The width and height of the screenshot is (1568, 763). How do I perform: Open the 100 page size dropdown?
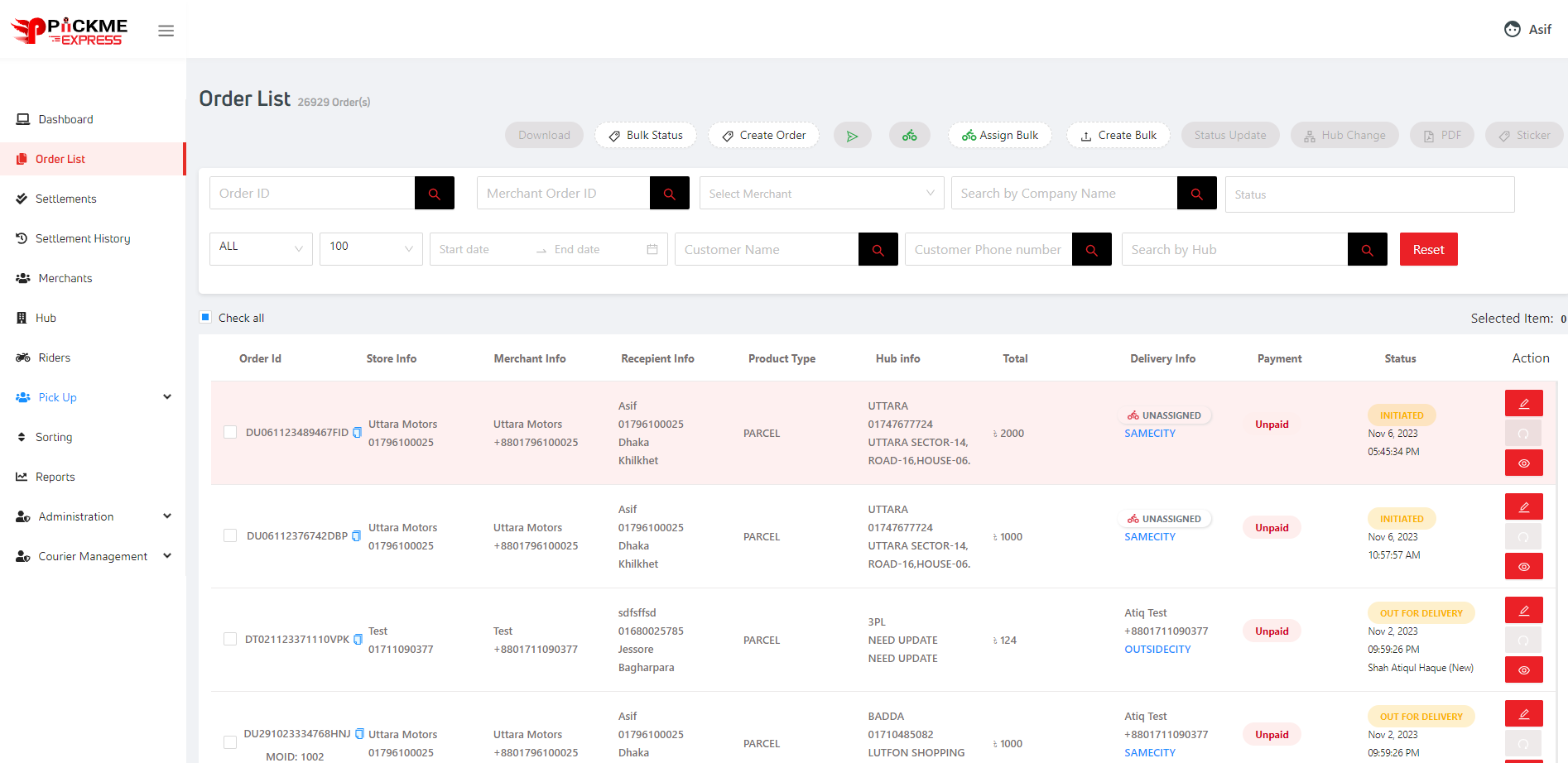tap(371, 249)
